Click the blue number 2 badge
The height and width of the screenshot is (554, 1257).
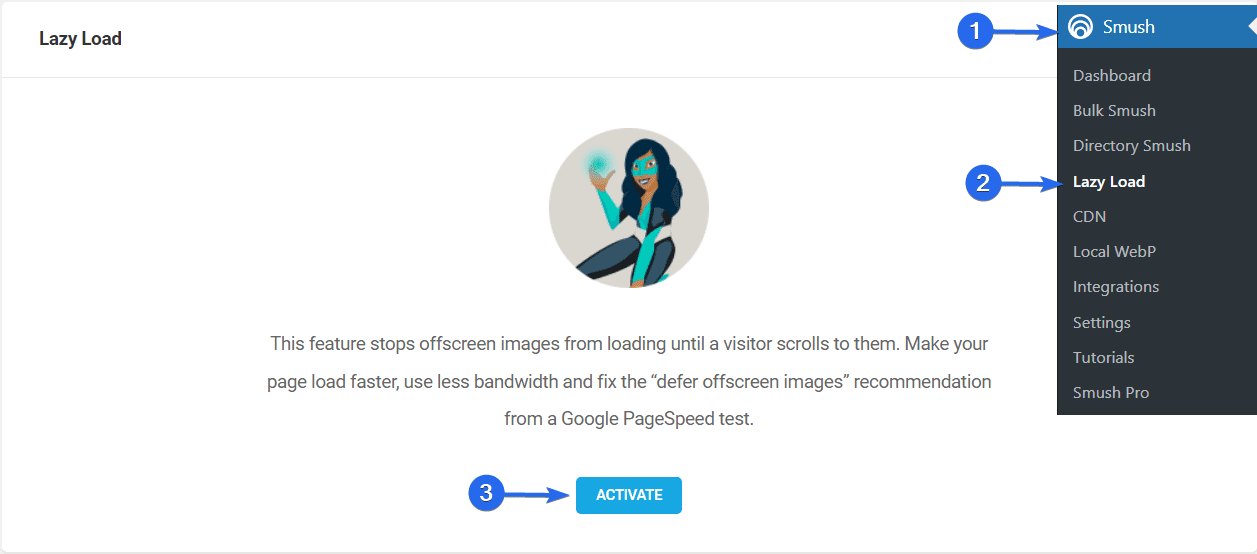click(983, 183)
